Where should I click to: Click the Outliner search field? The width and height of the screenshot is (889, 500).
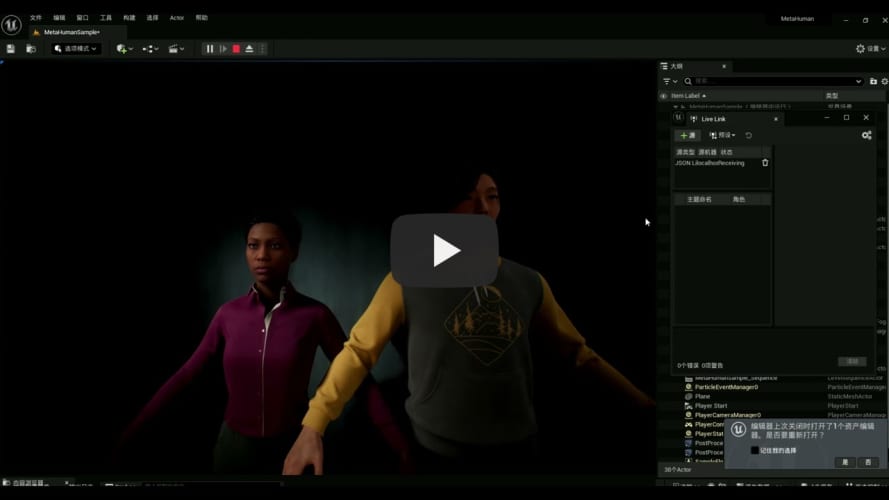772,81
